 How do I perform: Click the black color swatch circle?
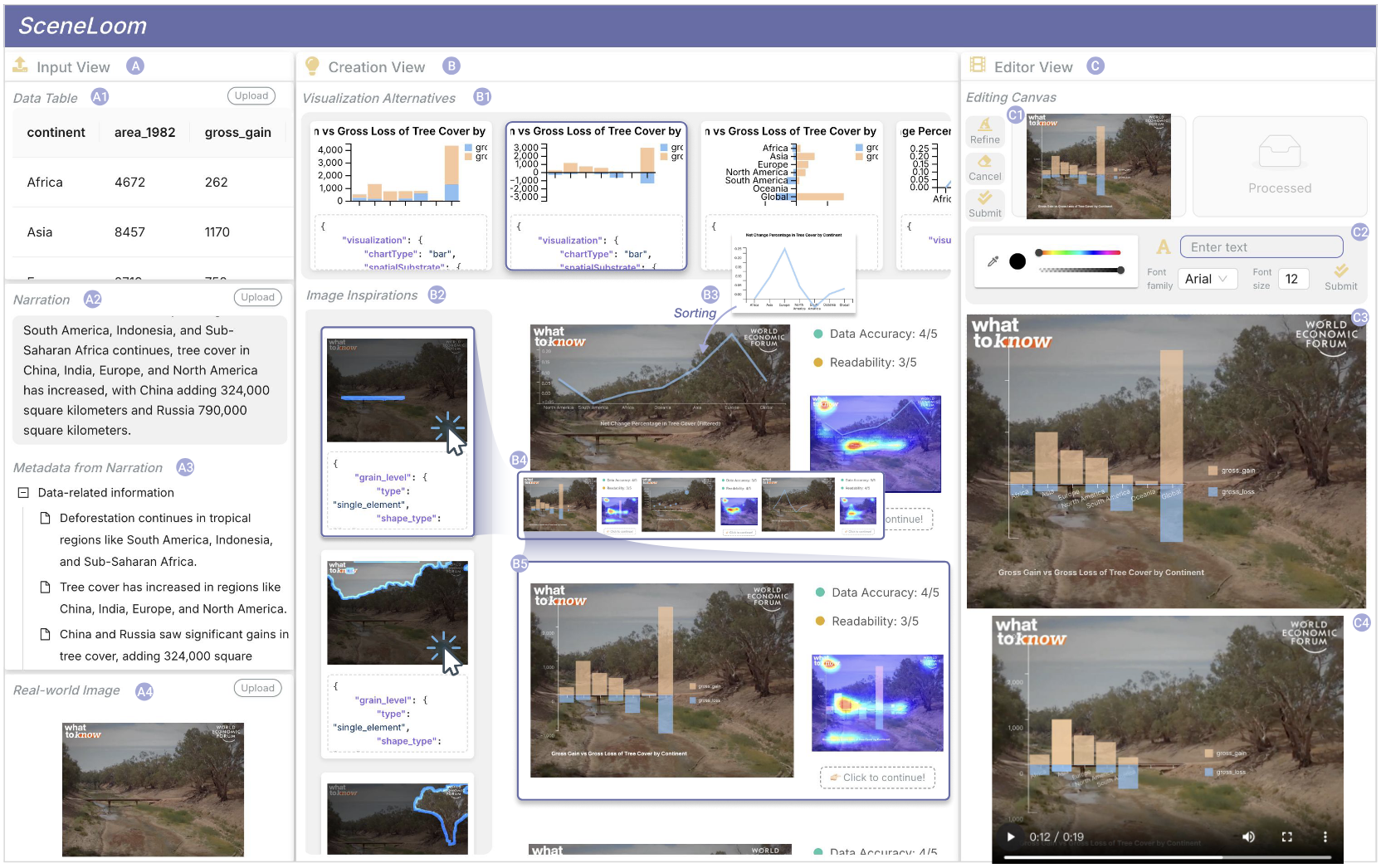(x=1017, y=261)
